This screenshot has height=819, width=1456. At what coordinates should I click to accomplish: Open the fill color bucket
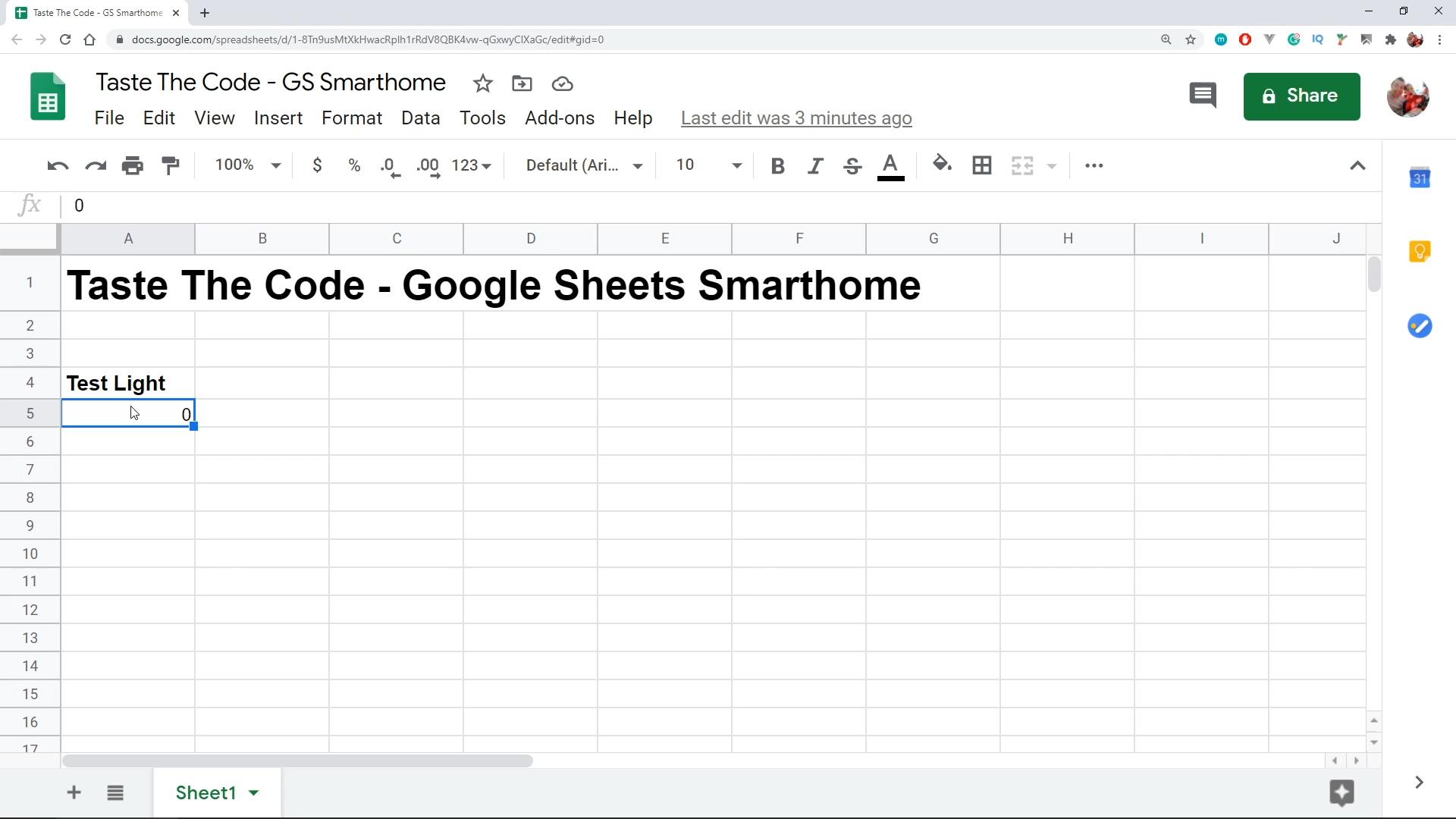942,164
